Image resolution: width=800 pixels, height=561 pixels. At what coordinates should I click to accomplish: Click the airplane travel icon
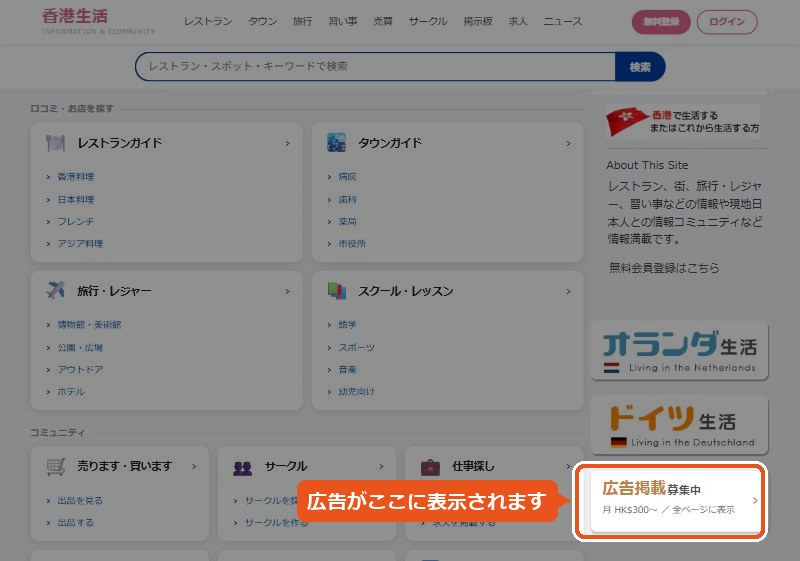[56, 291]
